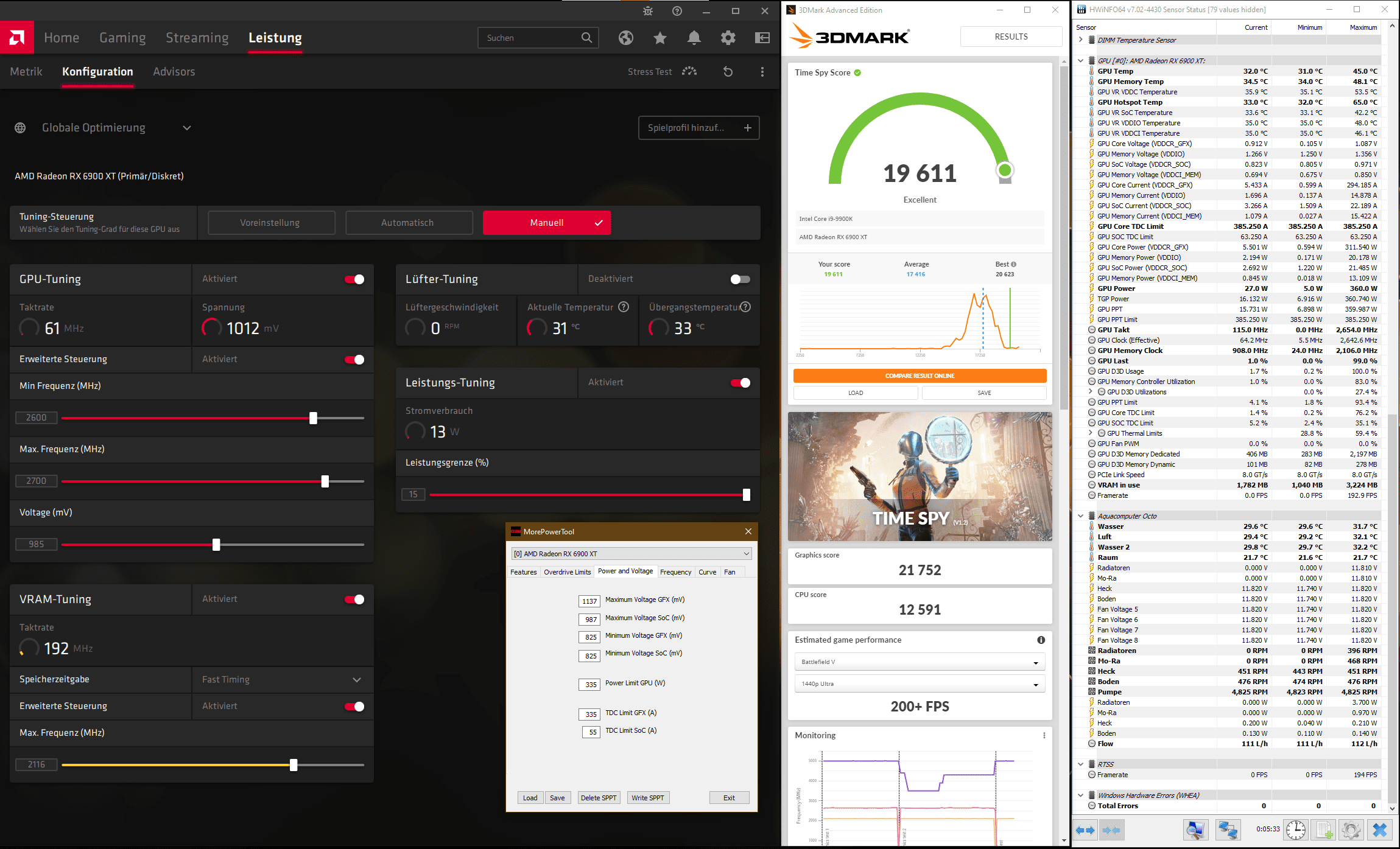Select the Frequency tab in MorePowerTool
The height and width of the screenshot is (849, 1400).
coord(675,572)
